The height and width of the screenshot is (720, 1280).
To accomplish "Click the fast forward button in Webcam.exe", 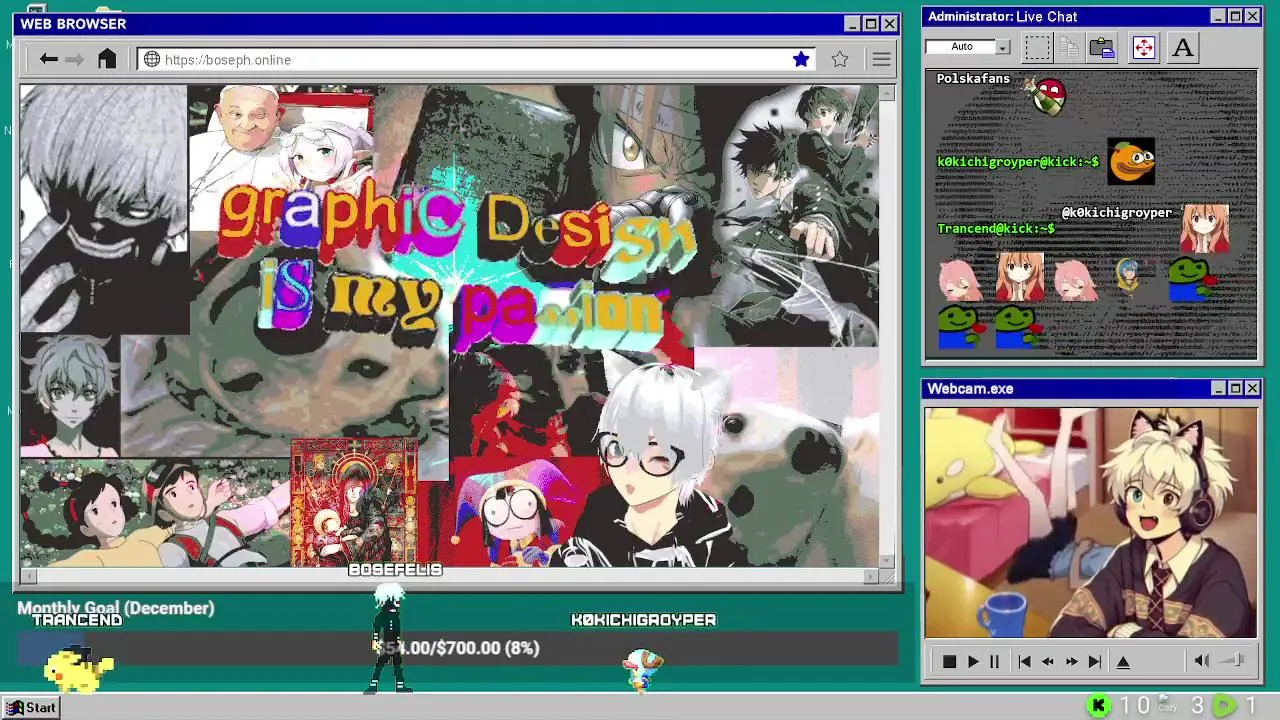I will tap(1072, 662).
